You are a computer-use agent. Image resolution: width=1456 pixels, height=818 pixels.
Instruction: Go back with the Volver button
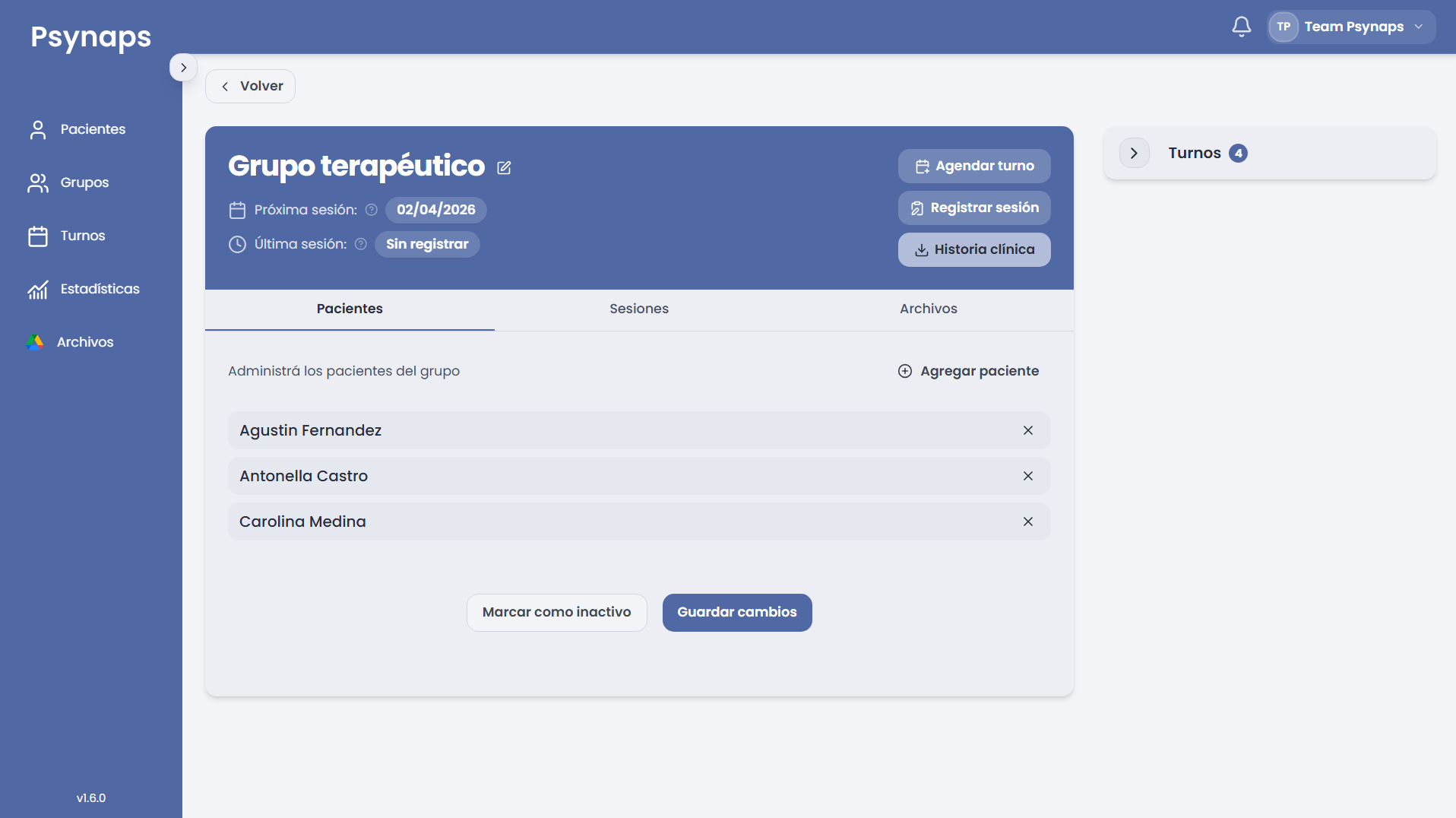250,86
